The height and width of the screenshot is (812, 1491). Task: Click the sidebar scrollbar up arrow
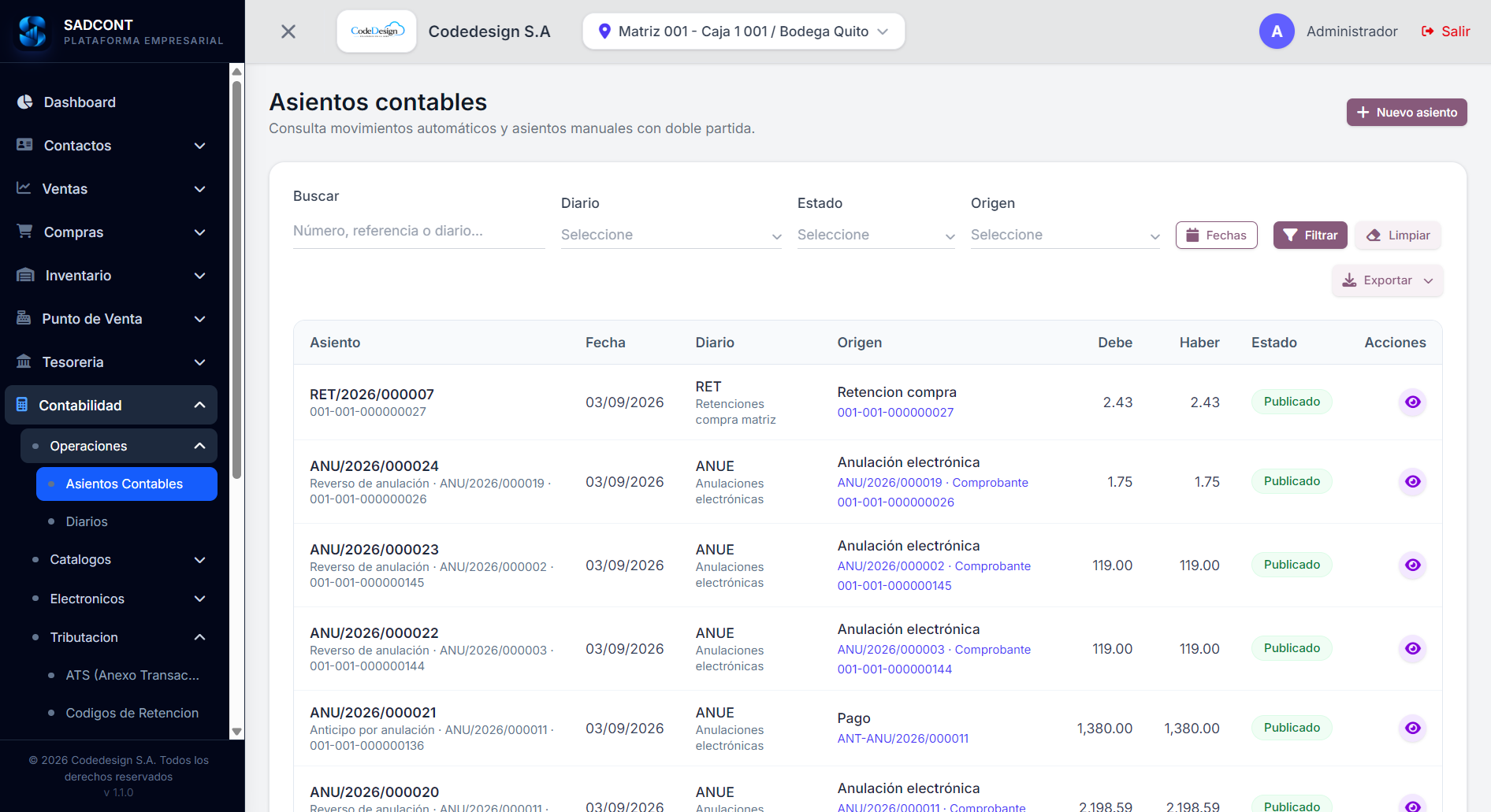click(236, 72)
